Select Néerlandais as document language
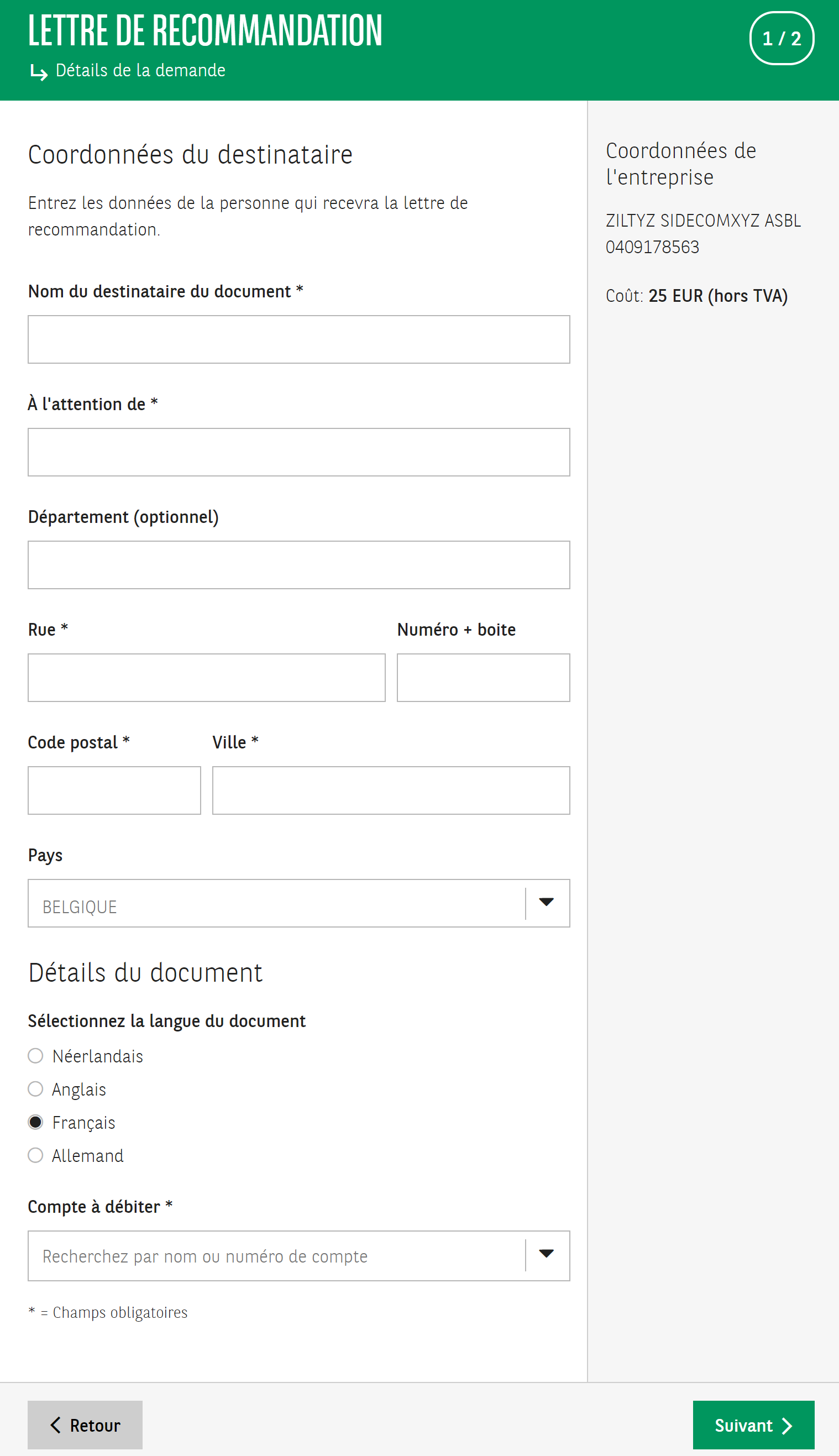This screenshot has width=839, height=1456. (x=36, y=1056)
